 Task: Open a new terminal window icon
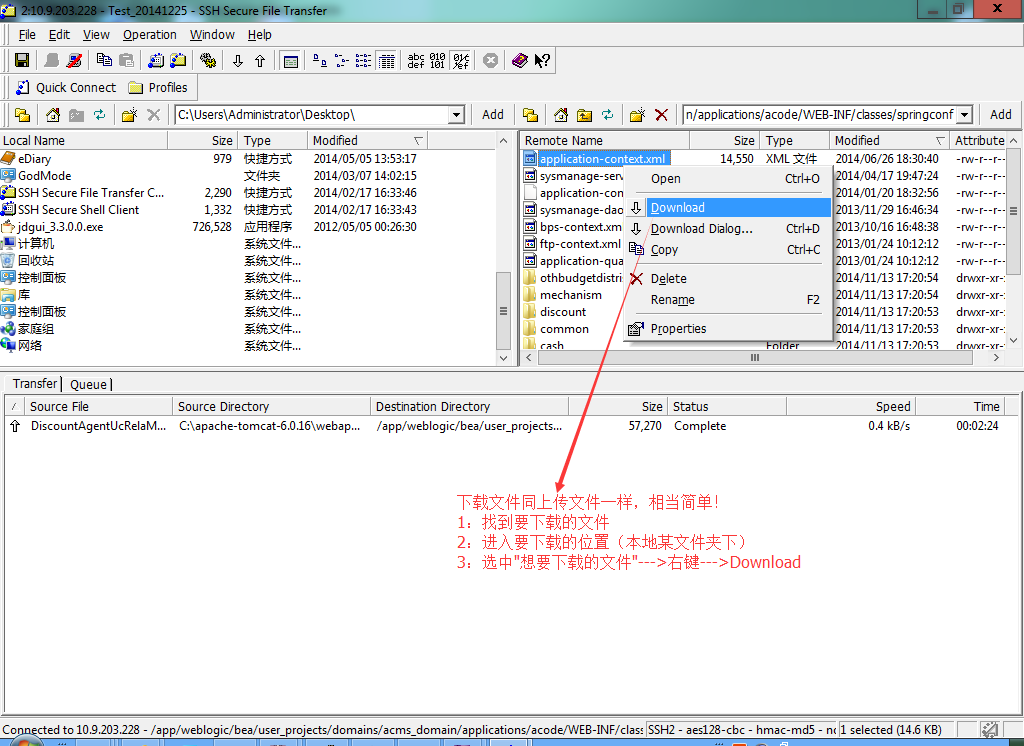click(155, 61)
